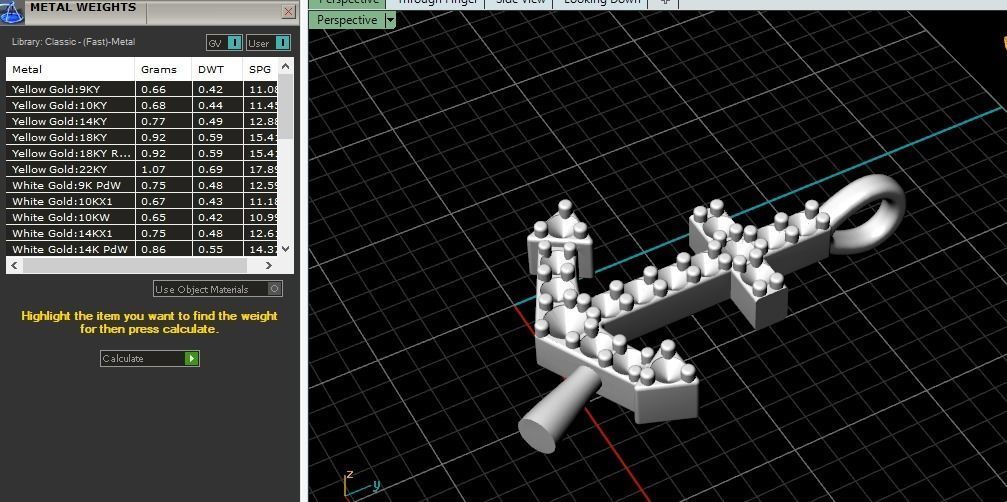Image resolution: width=1007 pixels, height=502 pixels.
Task: Select the top Perspective viewport tab
Action: click(347, 2)
